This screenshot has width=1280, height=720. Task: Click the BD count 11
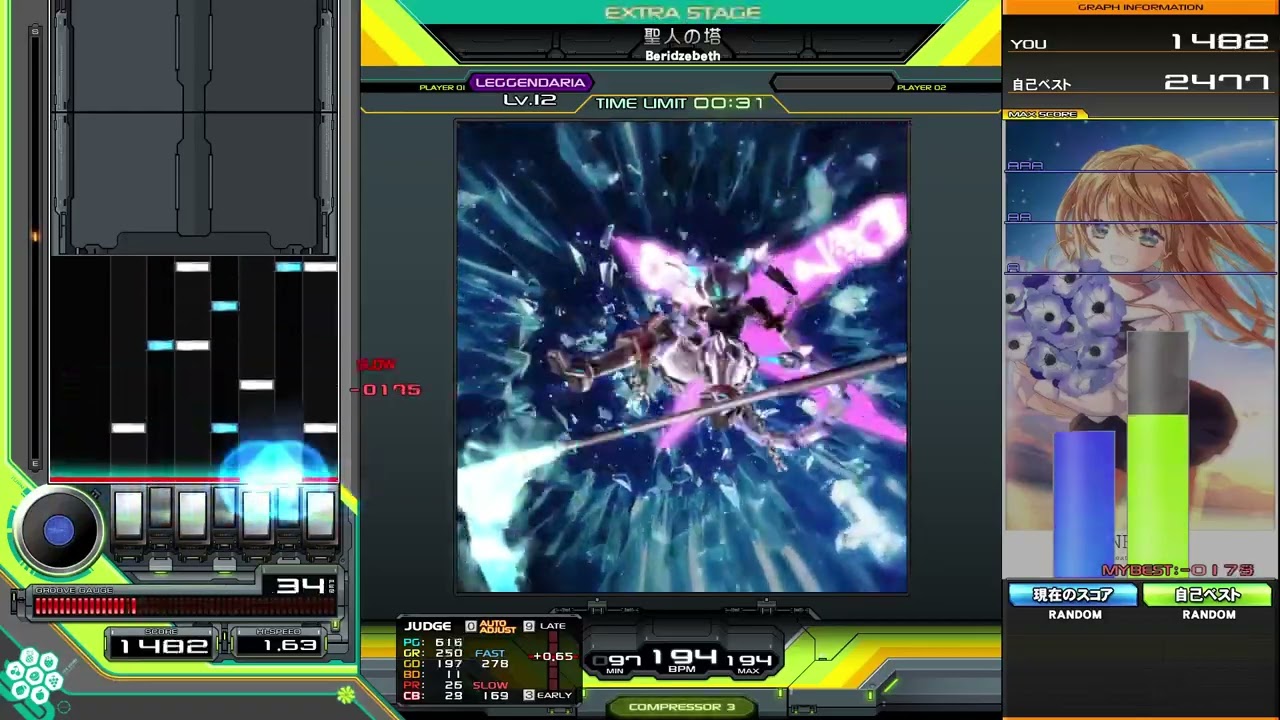pyautogui.click(x=455, y=675)
